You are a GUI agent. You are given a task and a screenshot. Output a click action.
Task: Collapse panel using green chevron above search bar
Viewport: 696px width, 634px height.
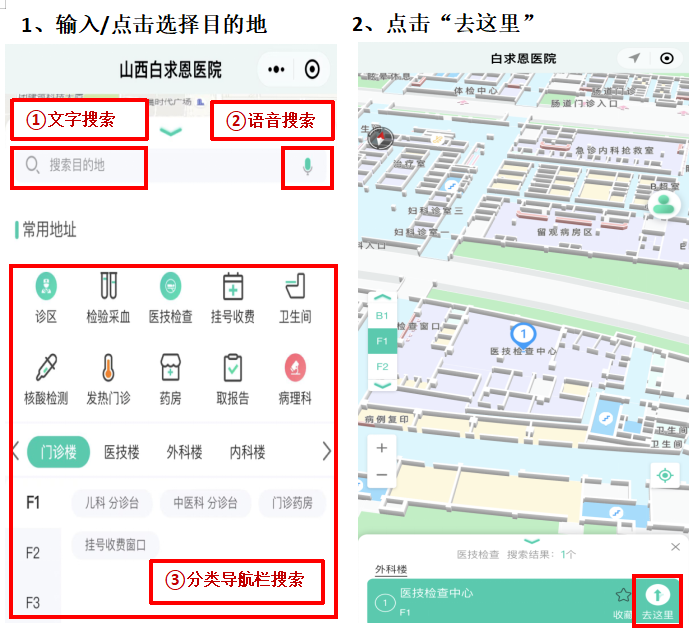coord(170,131)
